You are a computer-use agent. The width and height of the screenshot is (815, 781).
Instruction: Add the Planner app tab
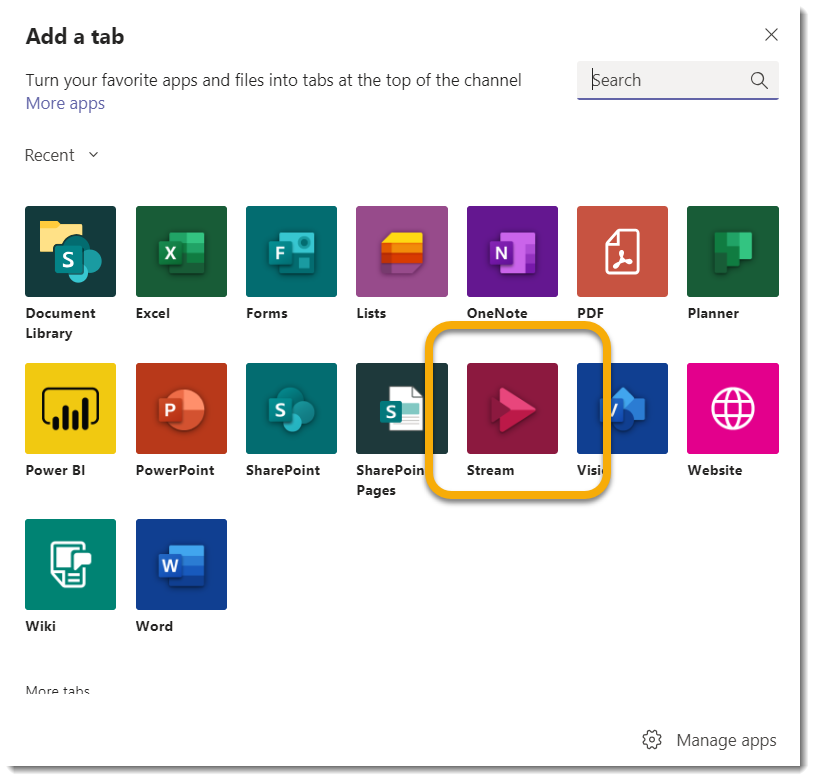click(x=733, y=251)
